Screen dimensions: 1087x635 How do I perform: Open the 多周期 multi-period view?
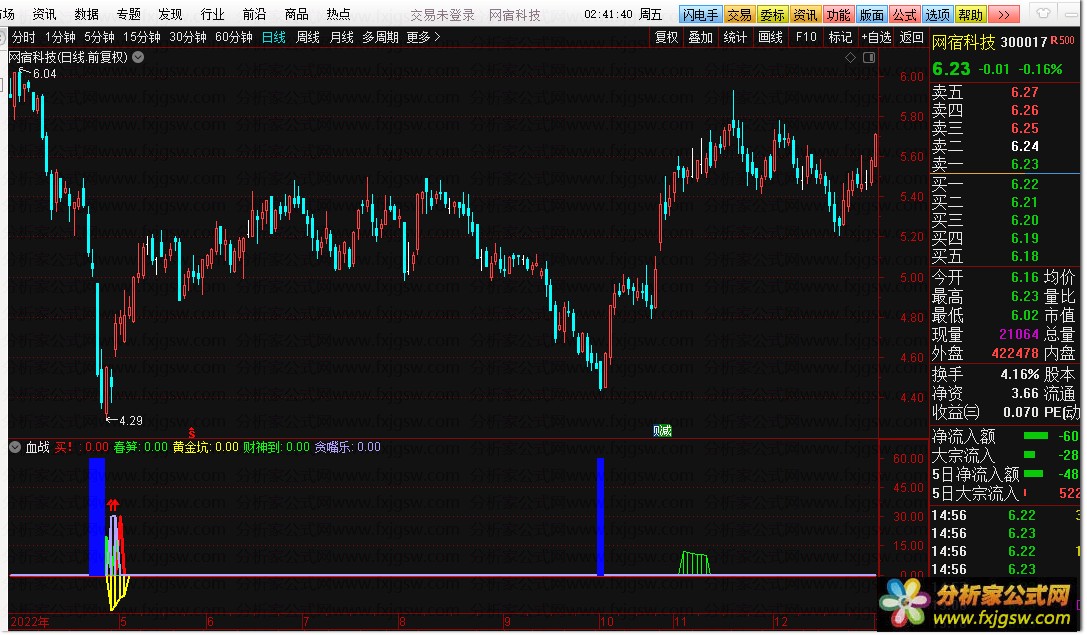(380, 37)
